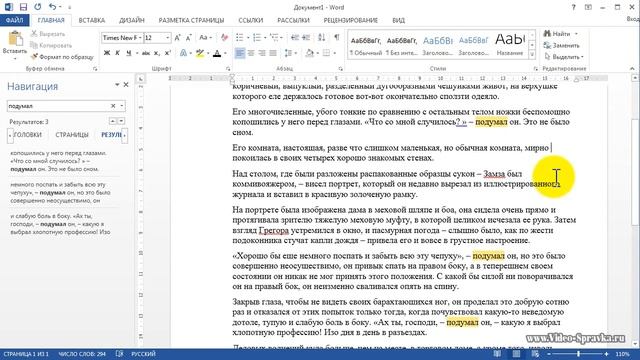Decrease paragraph indent

coord(295,38)
